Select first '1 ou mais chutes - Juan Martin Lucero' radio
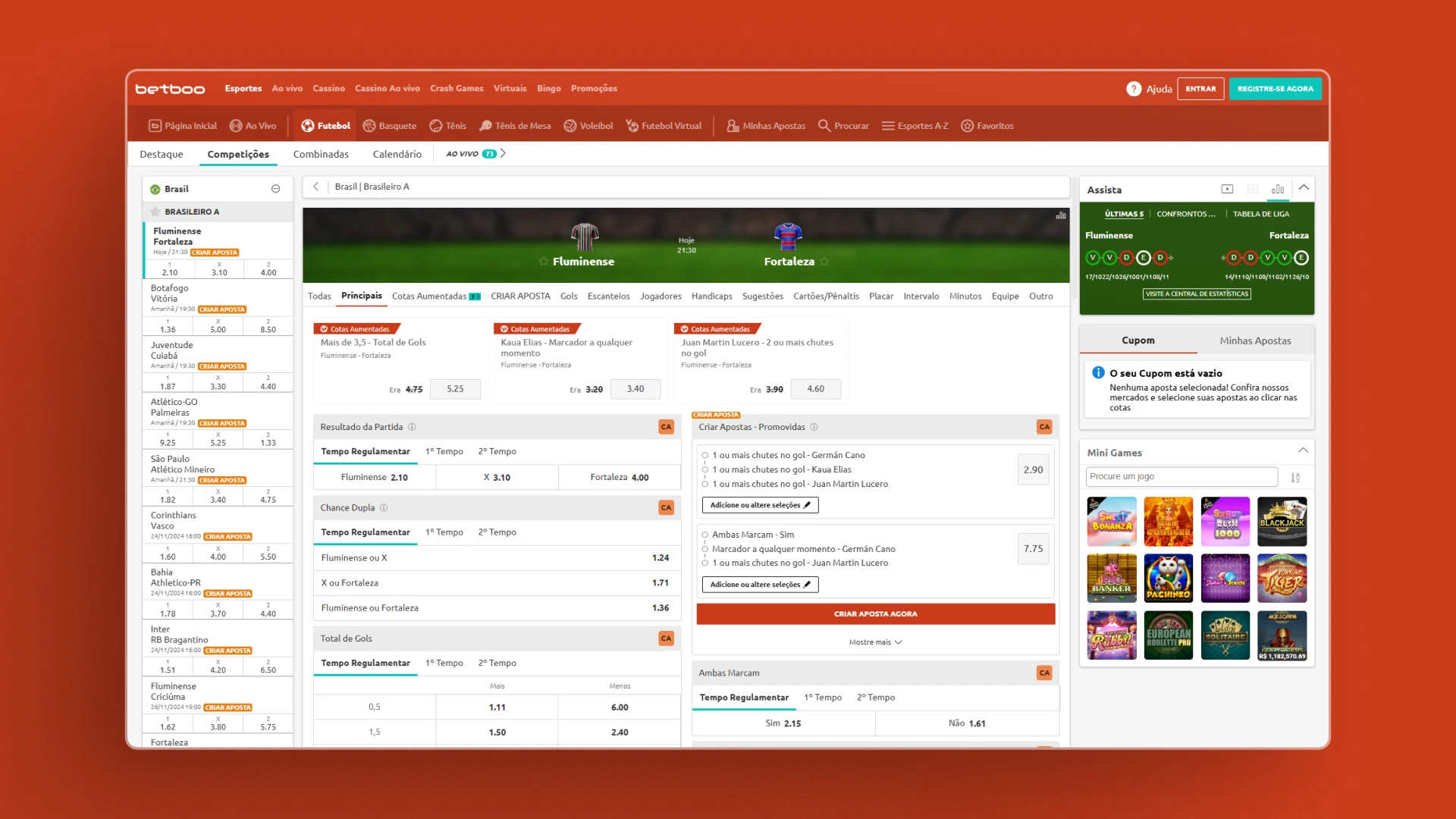Viewport: 1456px width, 819px height. (x=705, y=485)
